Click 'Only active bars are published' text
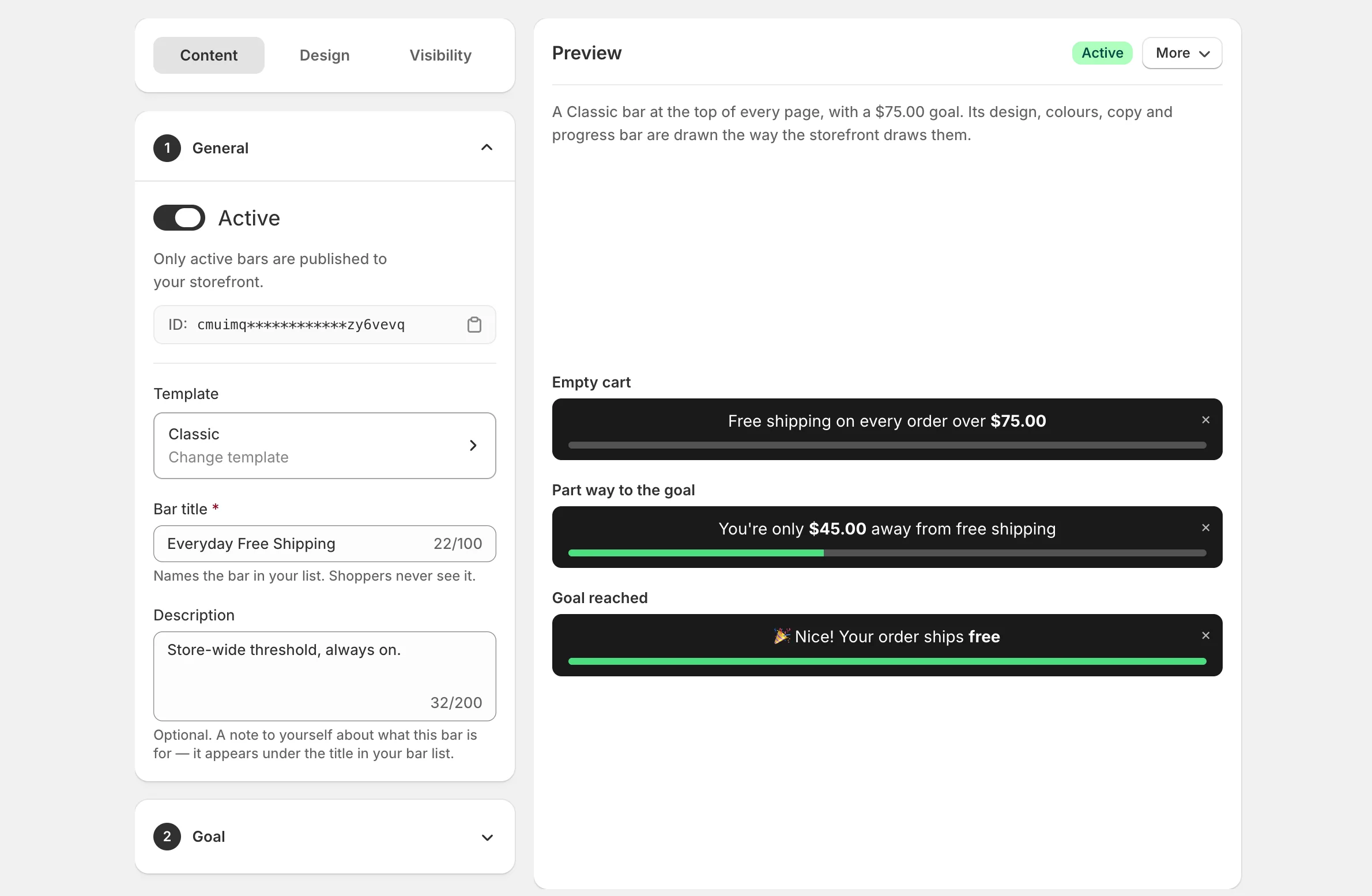 point(270,270)
